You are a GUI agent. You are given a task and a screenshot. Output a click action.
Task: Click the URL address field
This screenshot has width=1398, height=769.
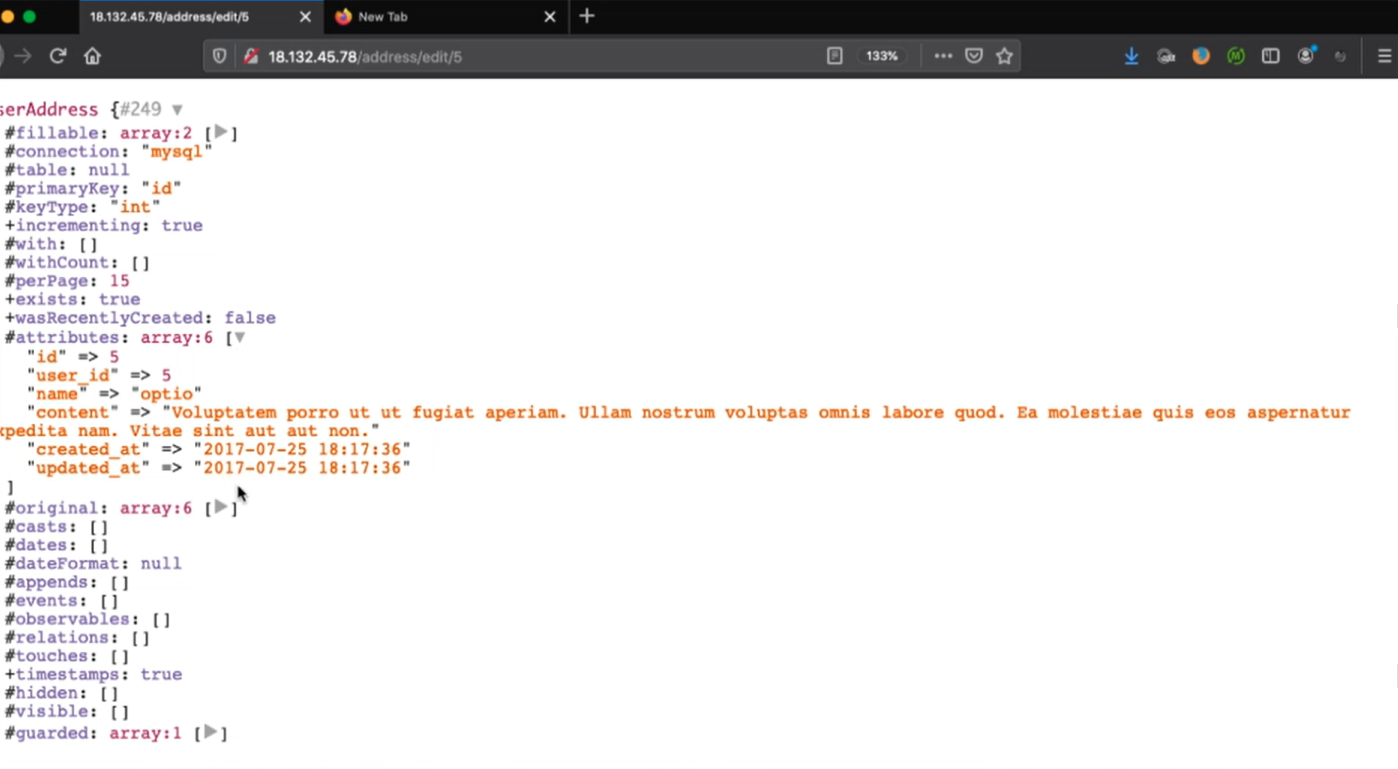[540, 57]
